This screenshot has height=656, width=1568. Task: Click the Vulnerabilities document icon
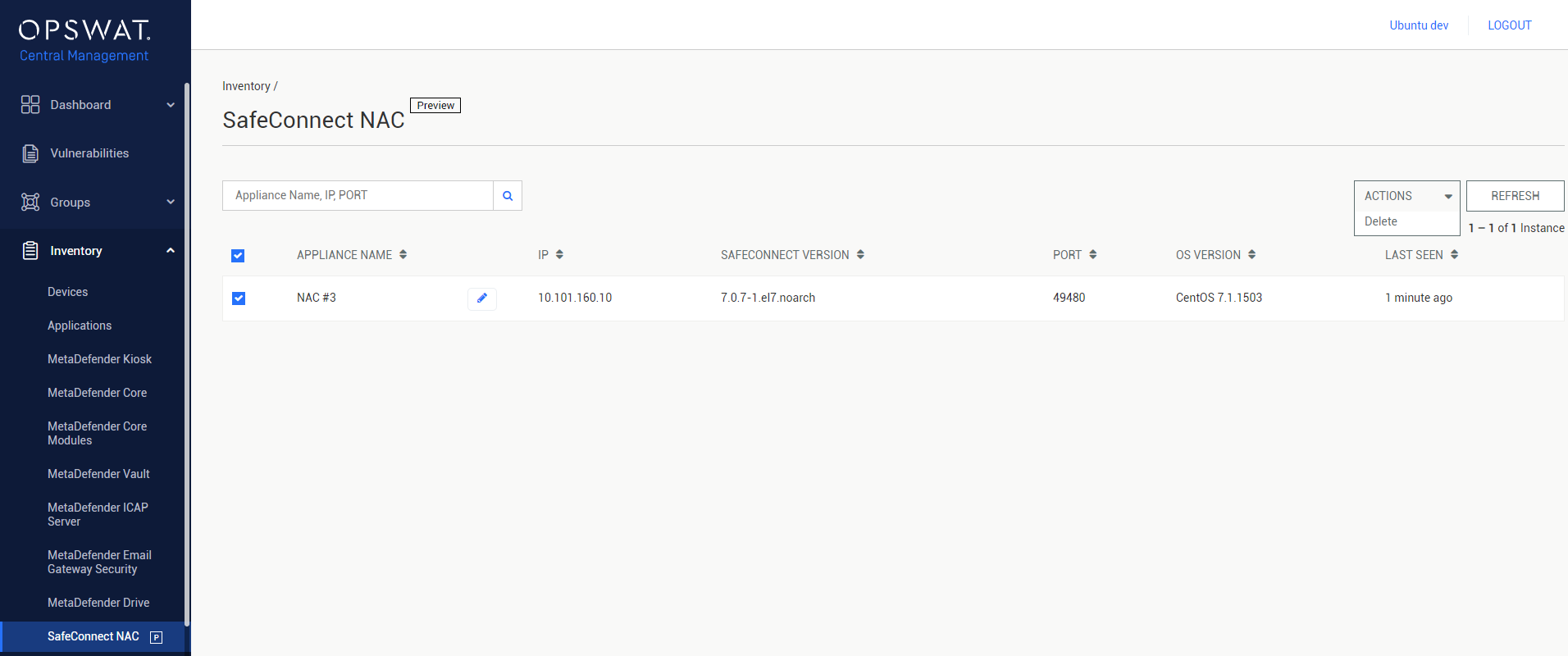tap(30, 153)
